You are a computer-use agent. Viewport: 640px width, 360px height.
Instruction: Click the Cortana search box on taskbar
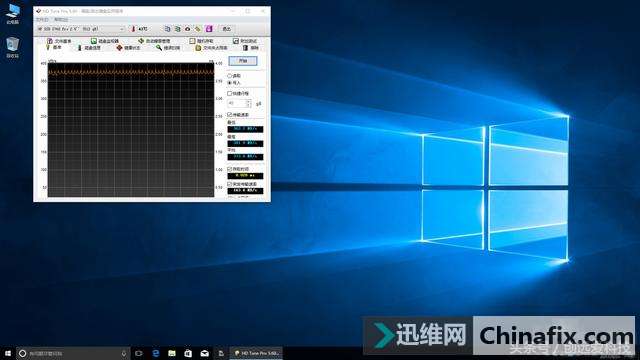[73, 353]
